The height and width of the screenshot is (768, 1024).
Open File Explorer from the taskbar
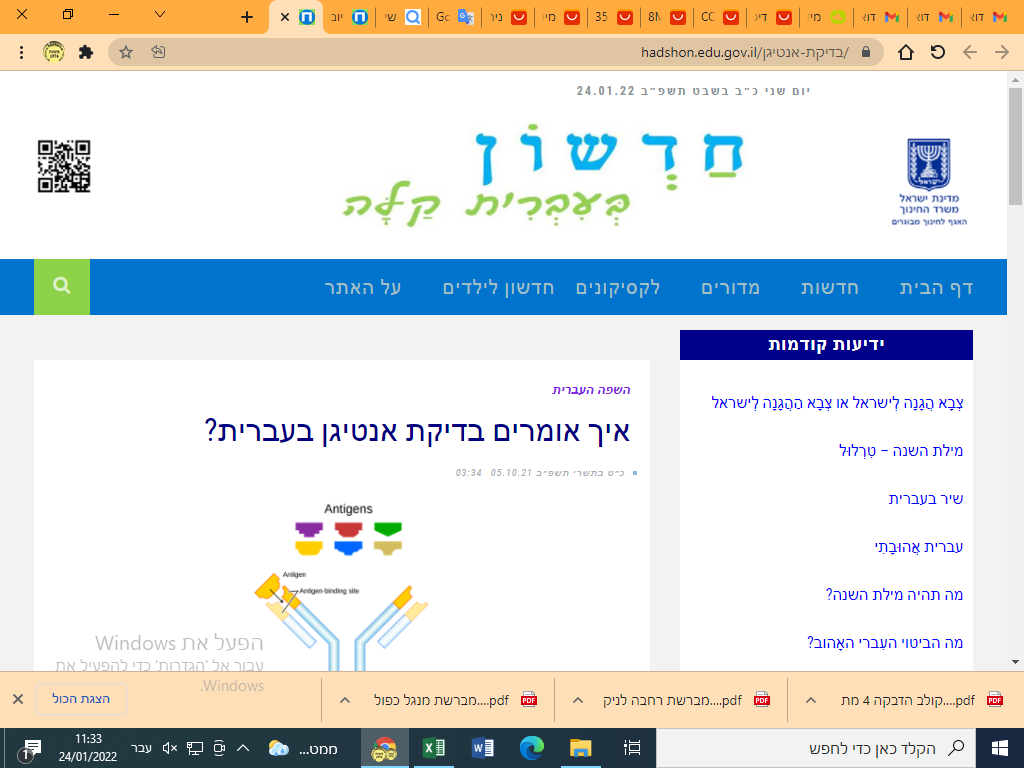(581, 748)
